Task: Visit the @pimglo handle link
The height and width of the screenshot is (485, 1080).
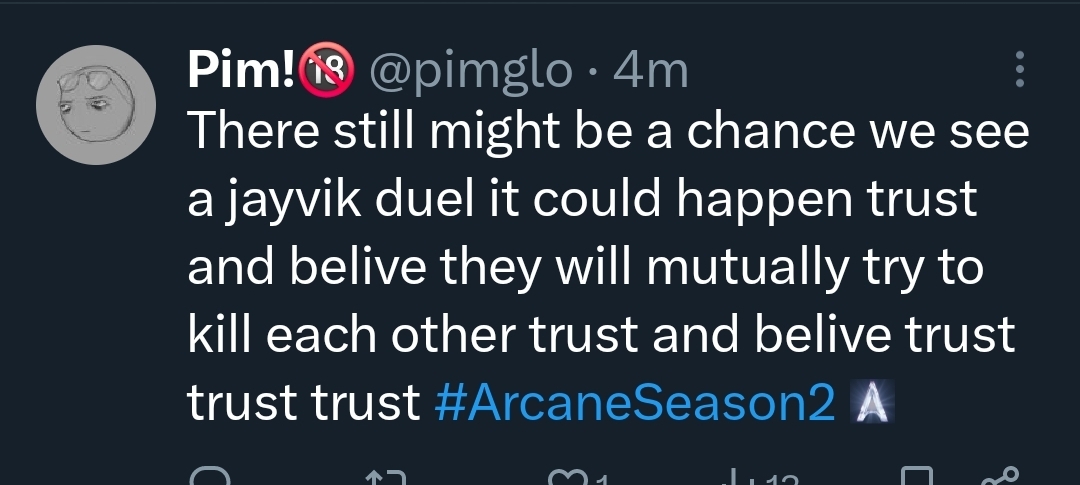Action: pyautogui.click(x=471, y=70)
